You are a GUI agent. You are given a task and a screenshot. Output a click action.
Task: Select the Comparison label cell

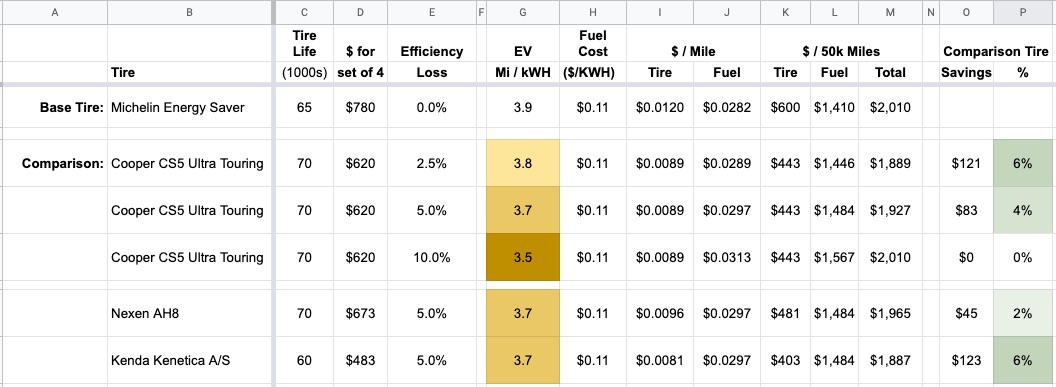55,163
